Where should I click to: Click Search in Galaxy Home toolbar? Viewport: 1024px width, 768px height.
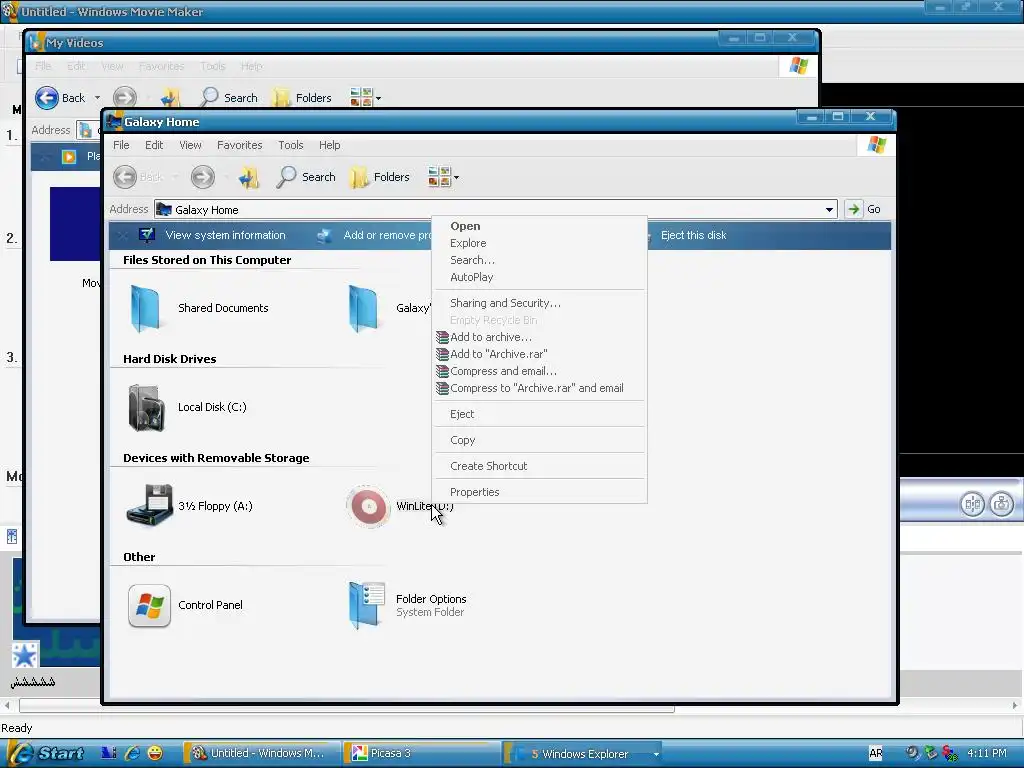click(x=306, y=177)
